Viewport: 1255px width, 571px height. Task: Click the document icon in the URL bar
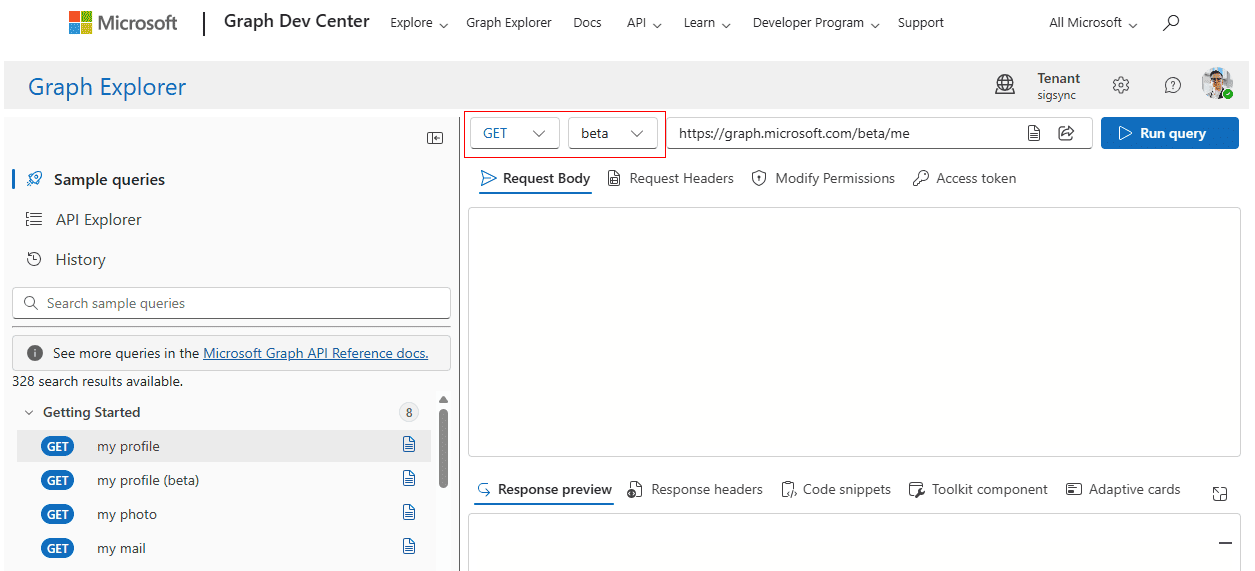pyautogui.click(x=1034, y=133)
